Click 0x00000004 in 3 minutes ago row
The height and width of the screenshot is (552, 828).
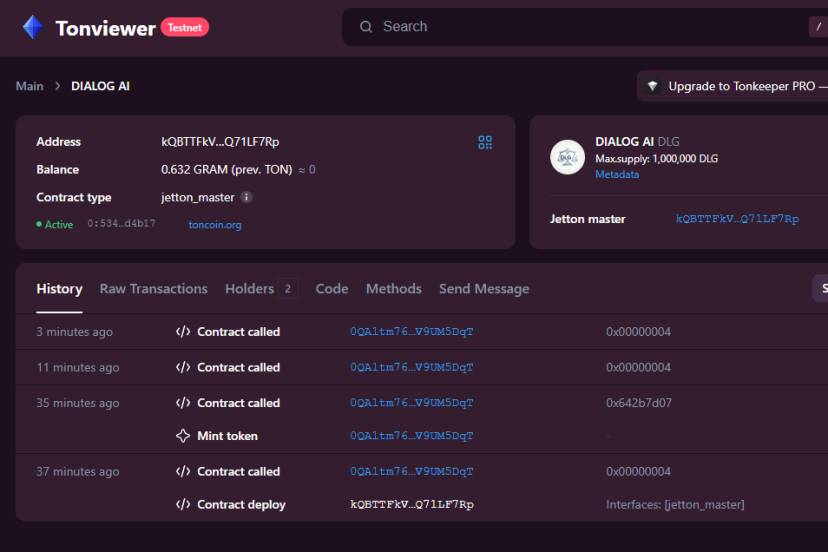pyautogui.click(x=638, y=332)
